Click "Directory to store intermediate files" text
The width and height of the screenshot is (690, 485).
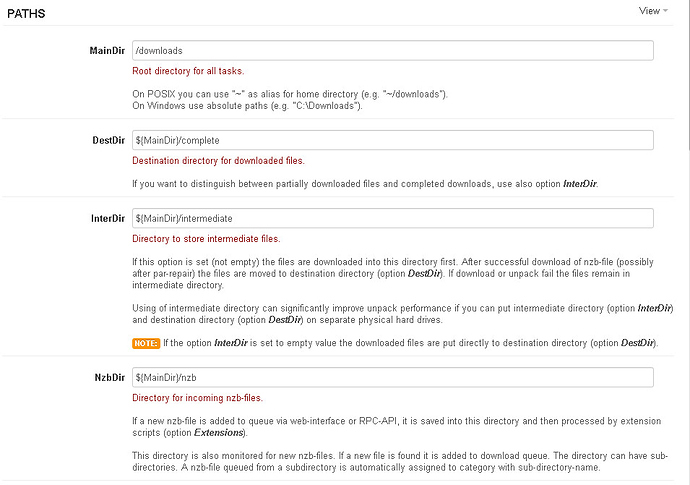(x=206, y=239)
